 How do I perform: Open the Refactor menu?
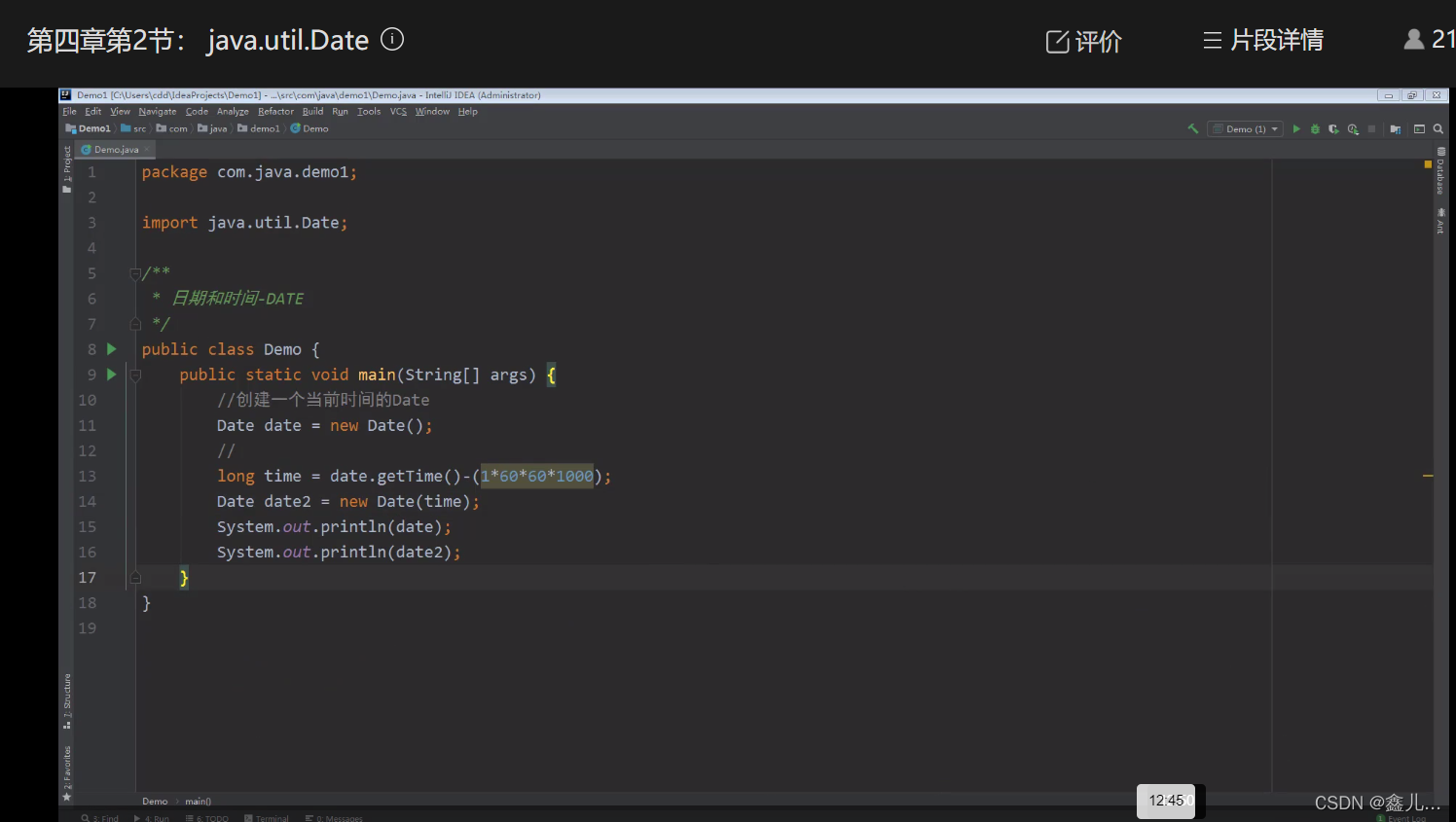275,111
